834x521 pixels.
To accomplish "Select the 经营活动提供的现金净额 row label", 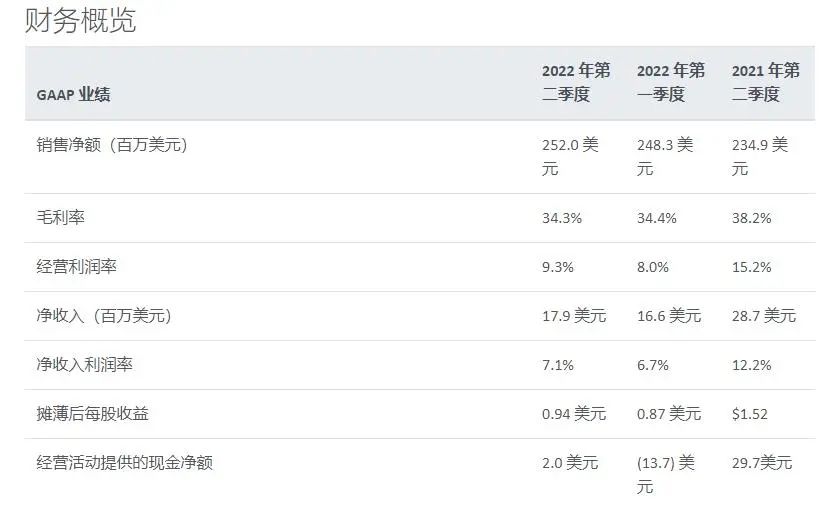I will (x=124, y=463).
